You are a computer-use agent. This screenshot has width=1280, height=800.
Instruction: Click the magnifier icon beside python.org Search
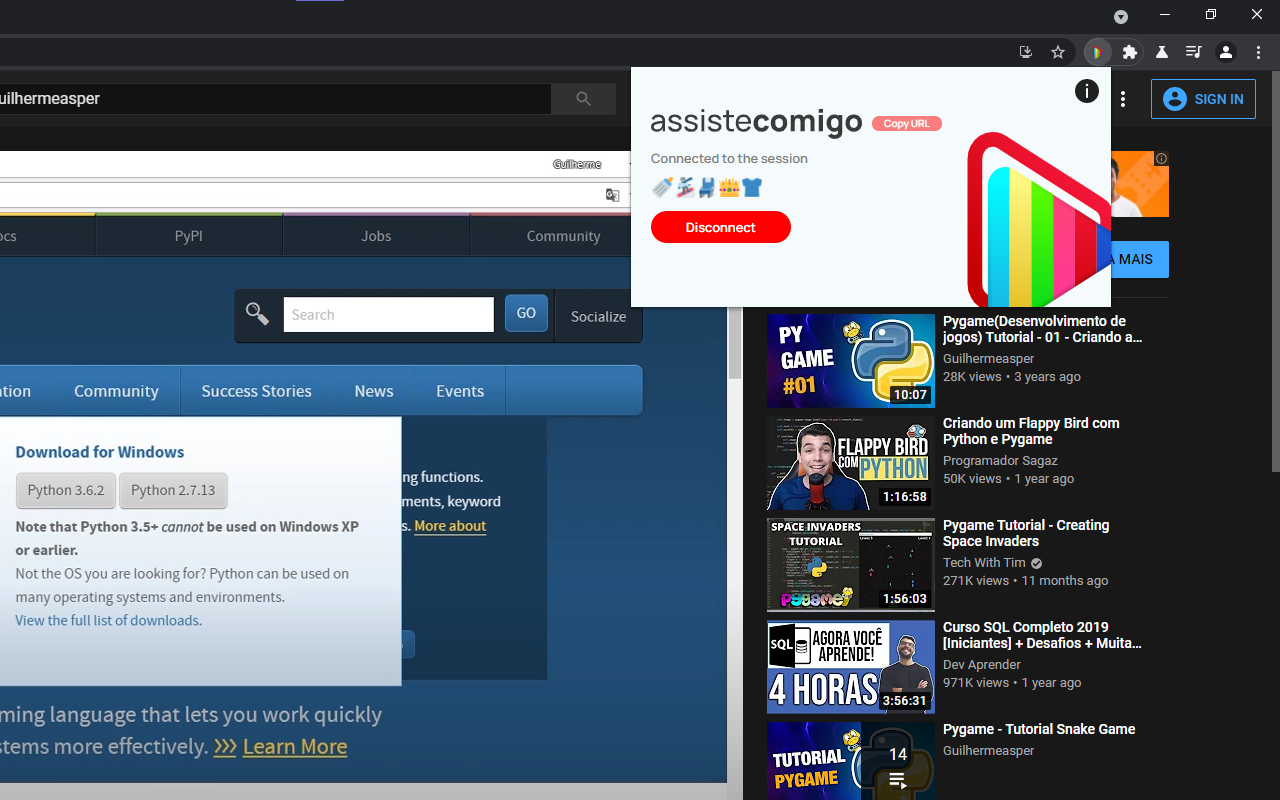[257, 315]
